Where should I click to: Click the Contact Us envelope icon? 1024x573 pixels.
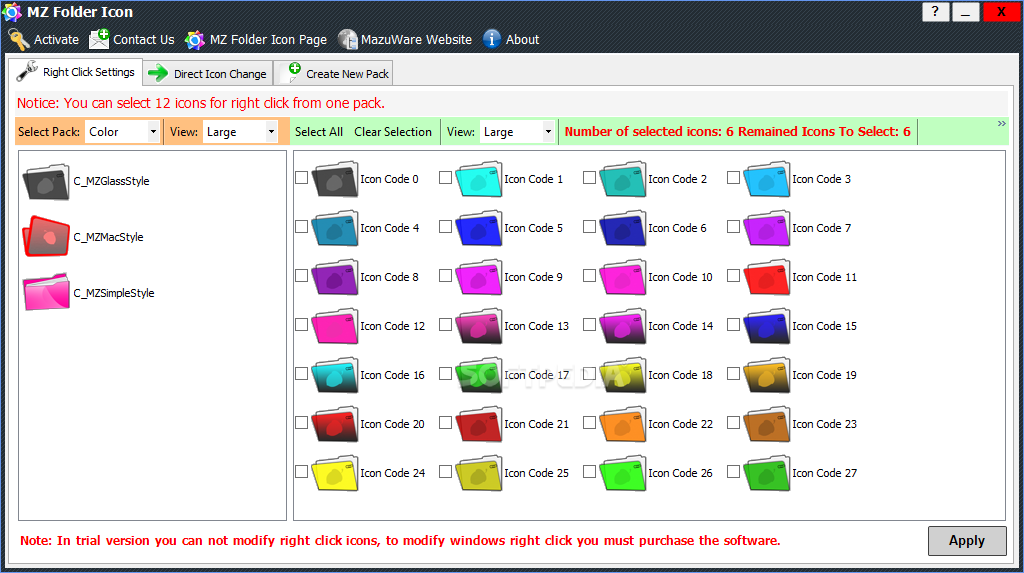pos(99,39)
